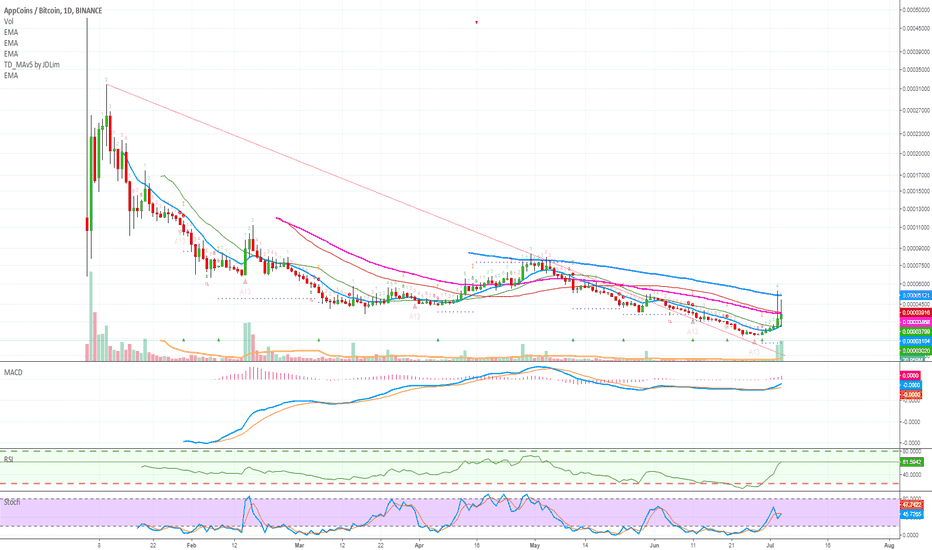Select the TD_MAvS by JDLim indicator label

[x=32, y=64]
